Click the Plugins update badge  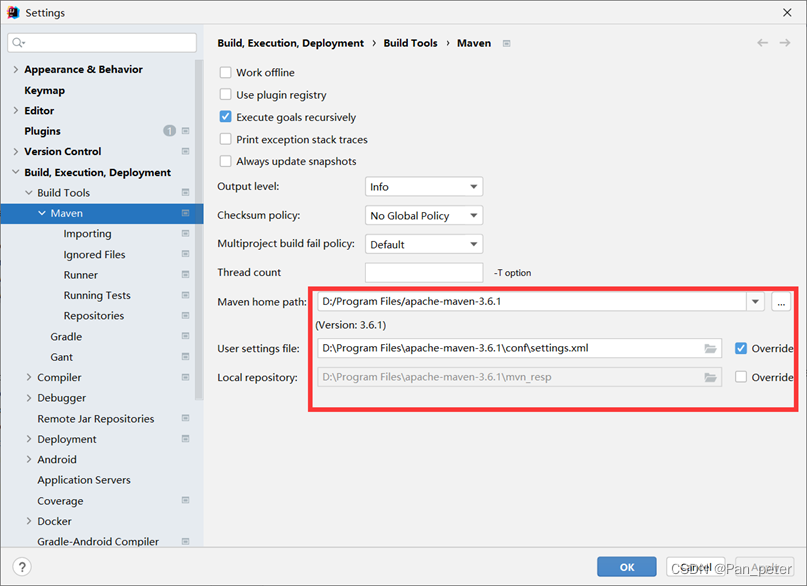pyautogui.click(x=169, y=131)
